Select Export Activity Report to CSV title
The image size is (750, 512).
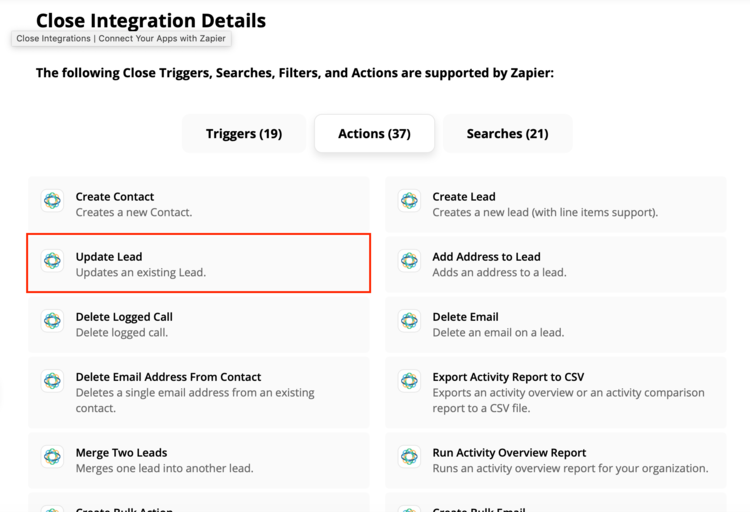508,377
